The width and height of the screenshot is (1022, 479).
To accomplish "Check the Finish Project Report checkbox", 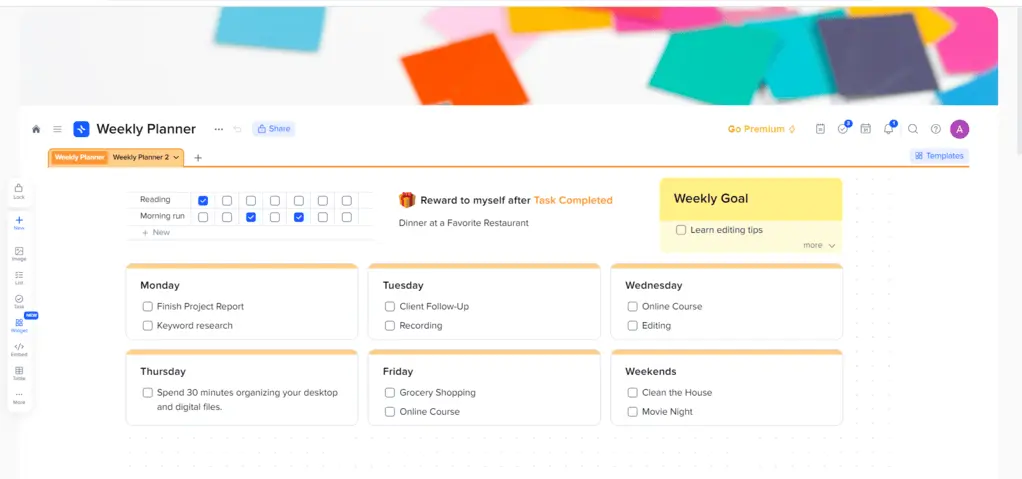I will coord(147,306).
